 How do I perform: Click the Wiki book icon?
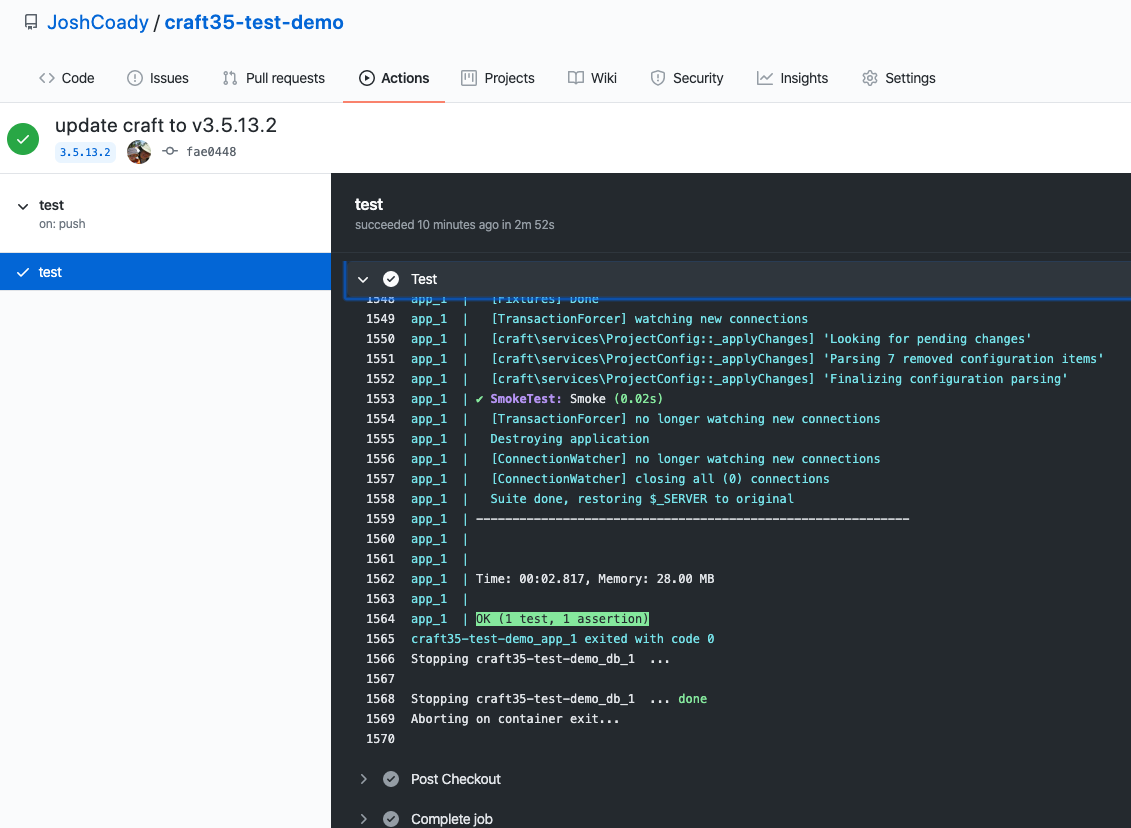tap(576, 78)
